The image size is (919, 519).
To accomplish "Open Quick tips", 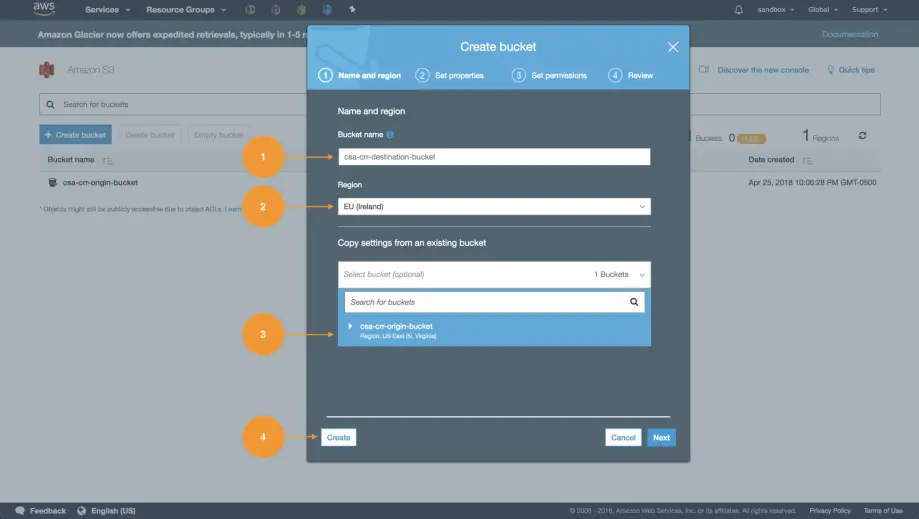I will click(x=856, y=70).
